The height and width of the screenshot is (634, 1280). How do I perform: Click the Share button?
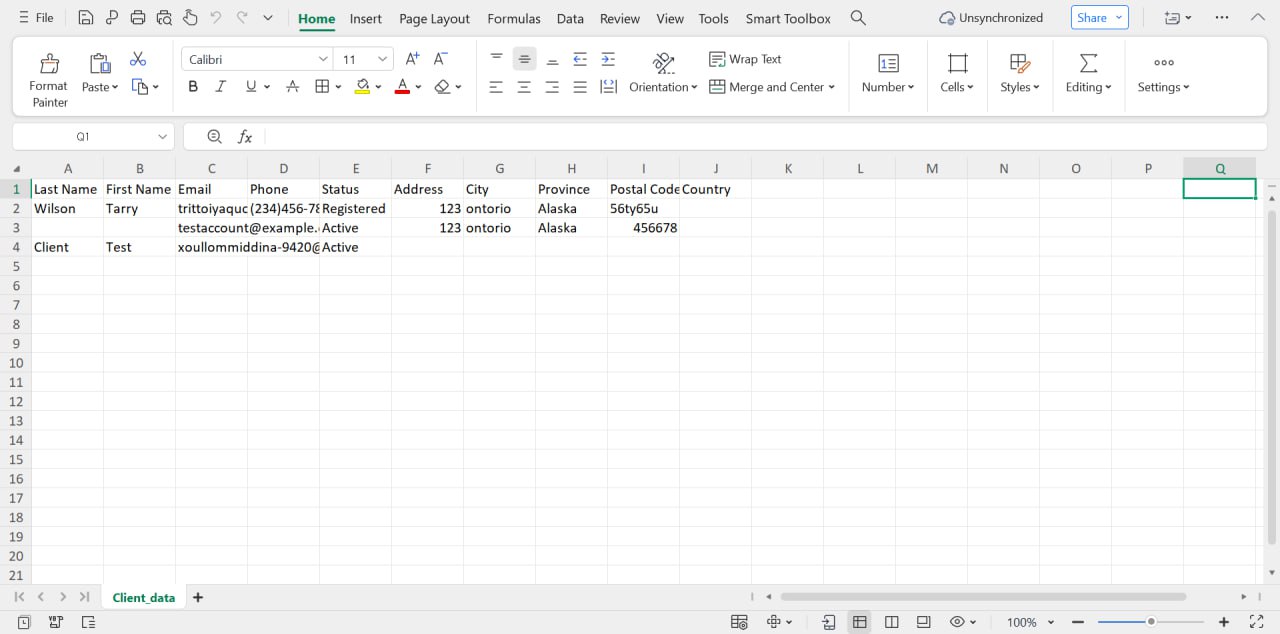(1099, 17)
